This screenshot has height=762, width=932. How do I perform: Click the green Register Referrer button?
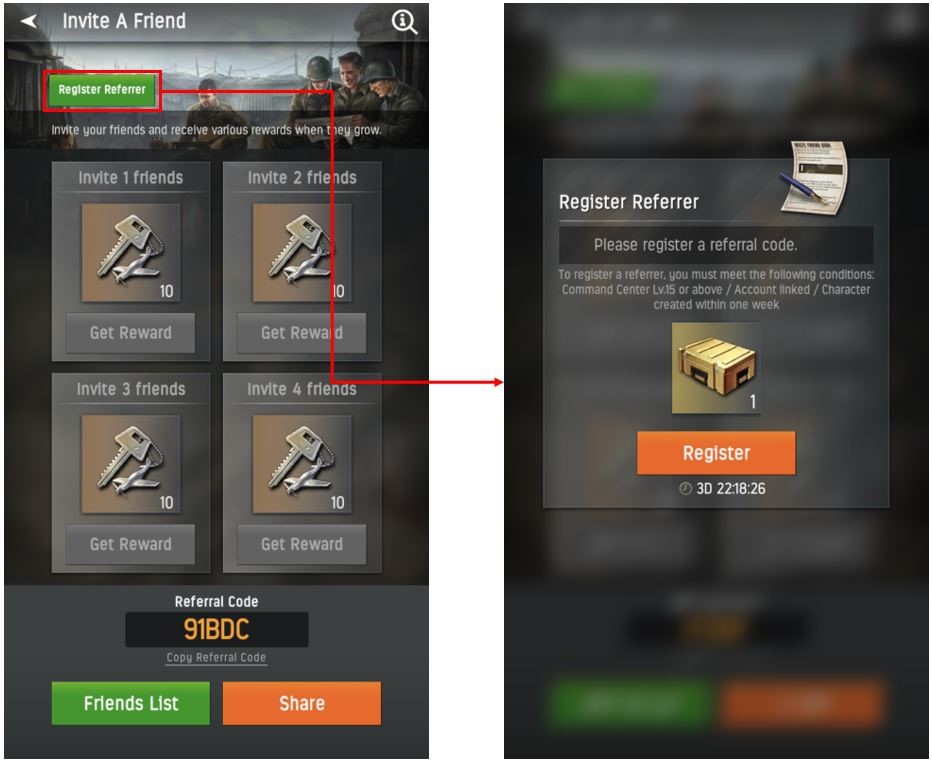click(102, 90)
